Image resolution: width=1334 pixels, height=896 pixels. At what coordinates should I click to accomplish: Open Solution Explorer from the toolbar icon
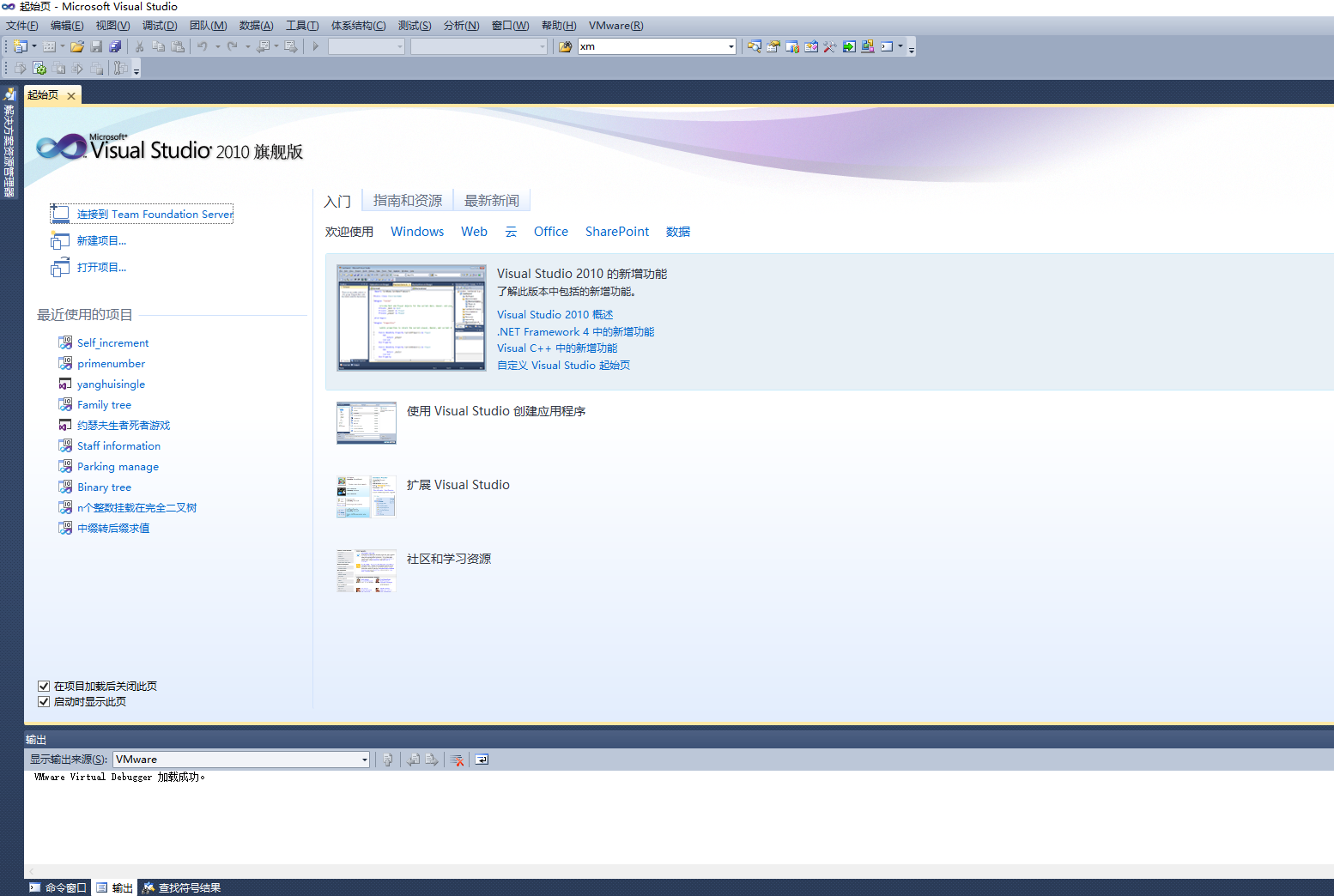pos(754,46)
